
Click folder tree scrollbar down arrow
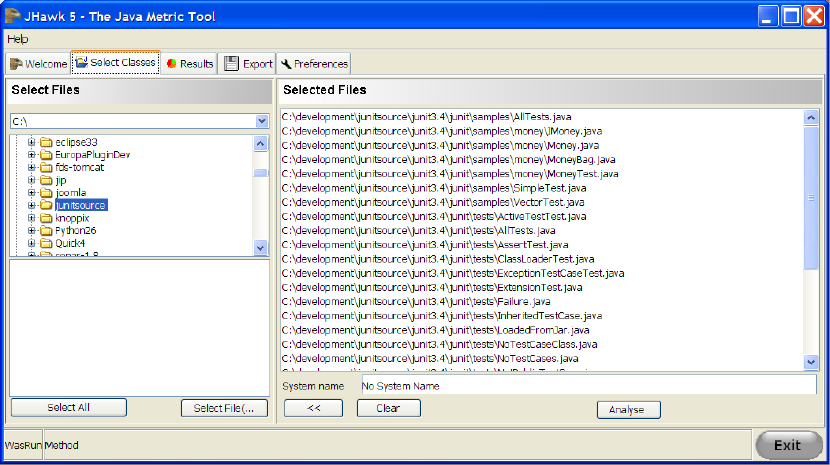pos(260,247)
